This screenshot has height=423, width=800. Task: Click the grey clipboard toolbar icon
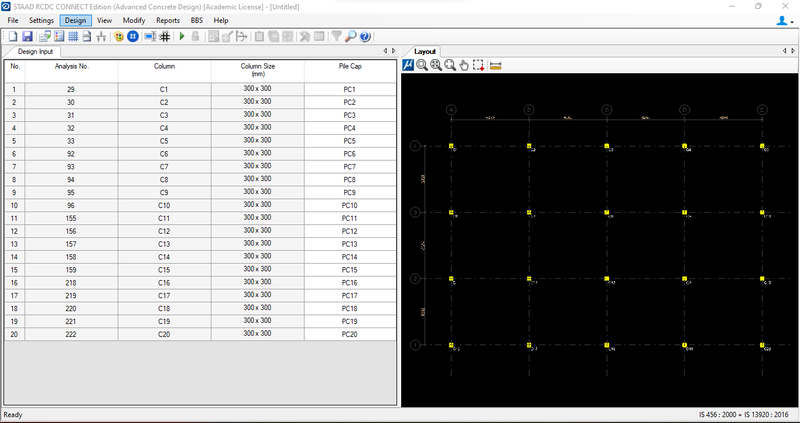(259, 36)
